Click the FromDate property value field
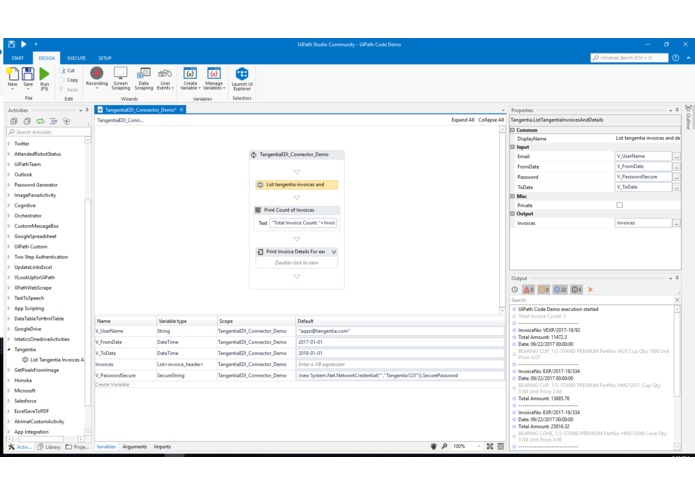 pyautogui.click(x=643, y=167)
